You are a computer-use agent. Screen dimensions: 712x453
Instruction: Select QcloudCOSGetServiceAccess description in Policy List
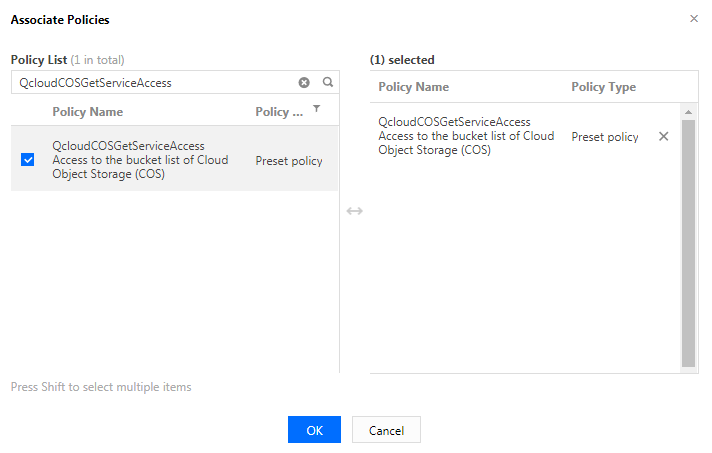(140, 167)
